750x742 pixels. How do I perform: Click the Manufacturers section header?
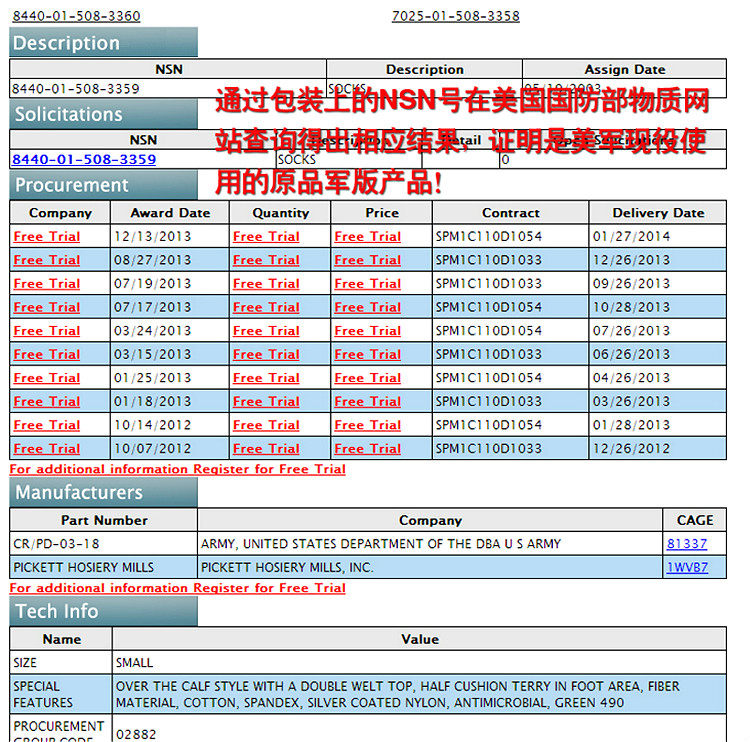click(103, 492)
